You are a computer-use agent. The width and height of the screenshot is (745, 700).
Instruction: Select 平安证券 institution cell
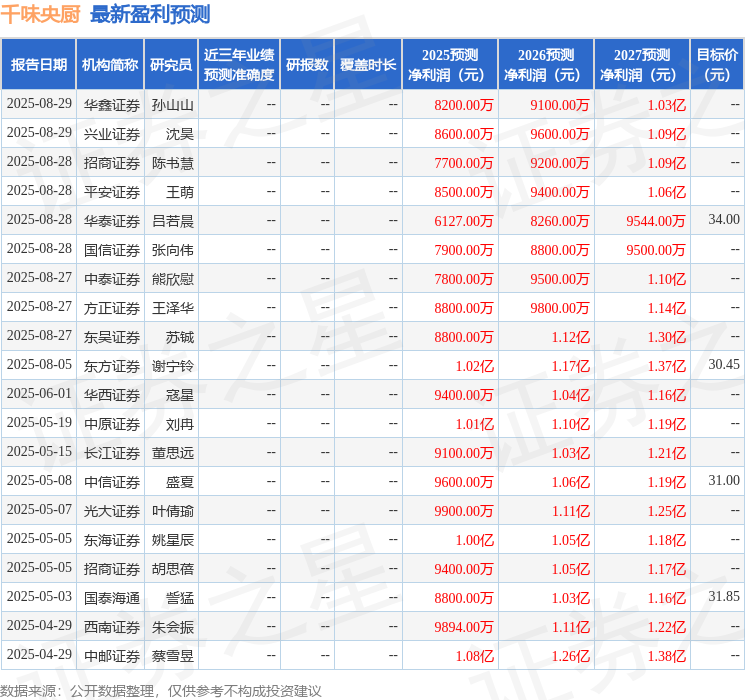point(112,192)
